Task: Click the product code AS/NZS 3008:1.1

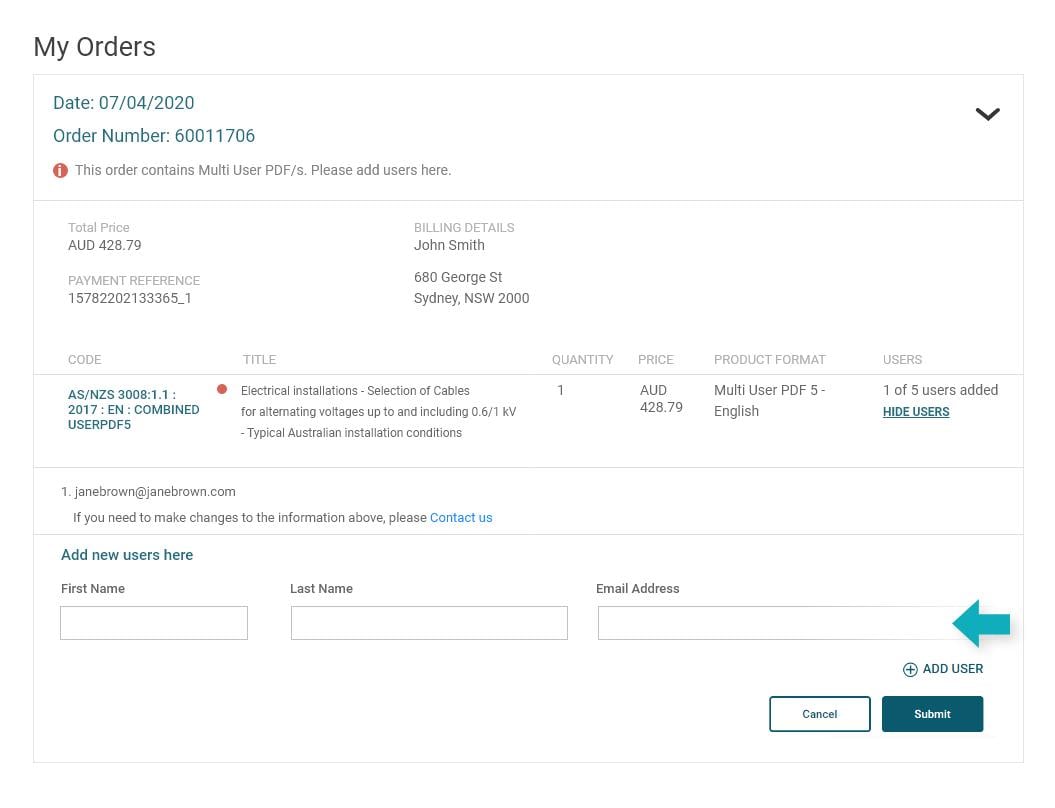Action: (x=132, y=408)
